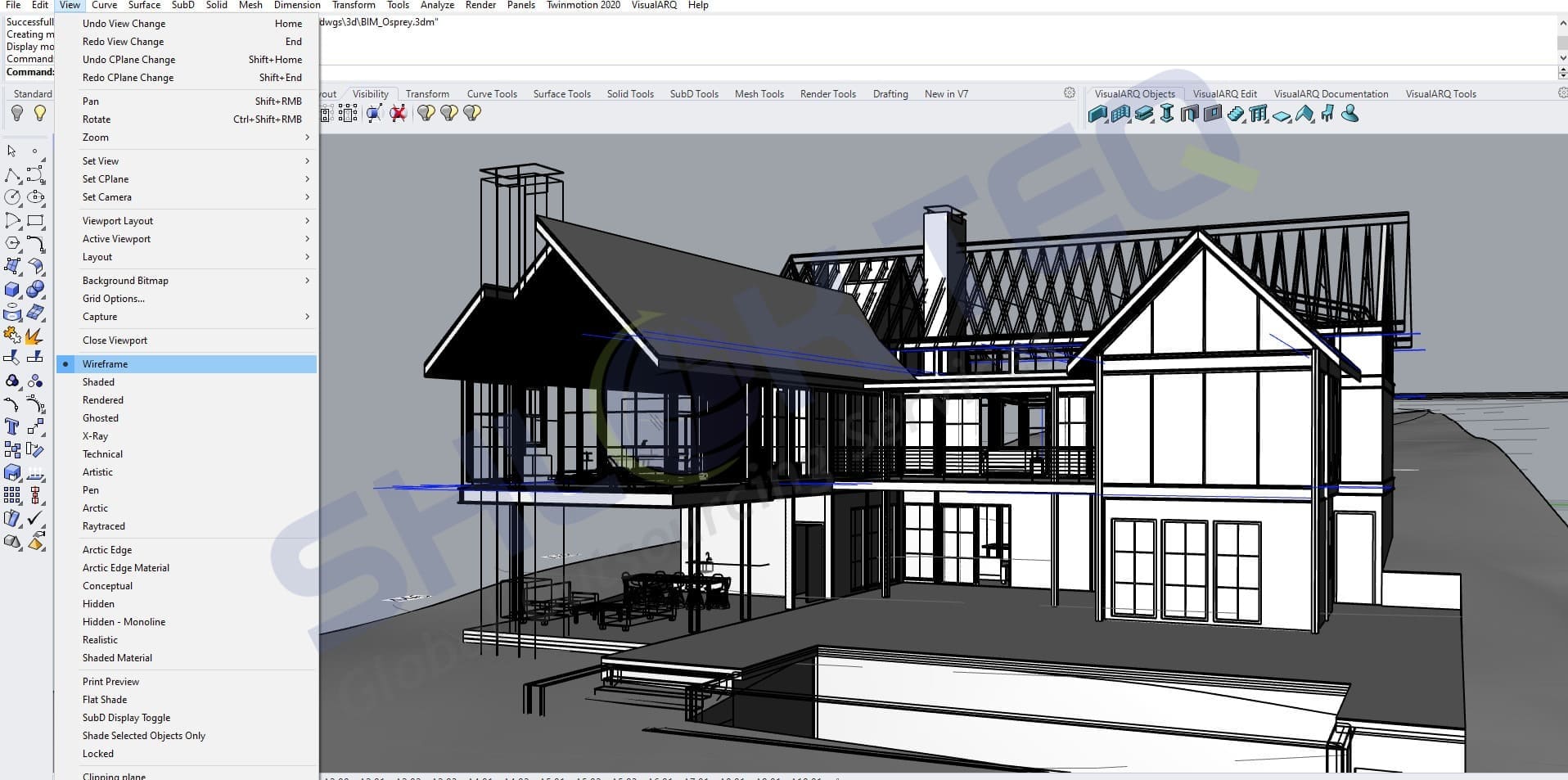Screen dimensions: 1568x780
Task: Choose the Pan command
Action: coord(187,101)
